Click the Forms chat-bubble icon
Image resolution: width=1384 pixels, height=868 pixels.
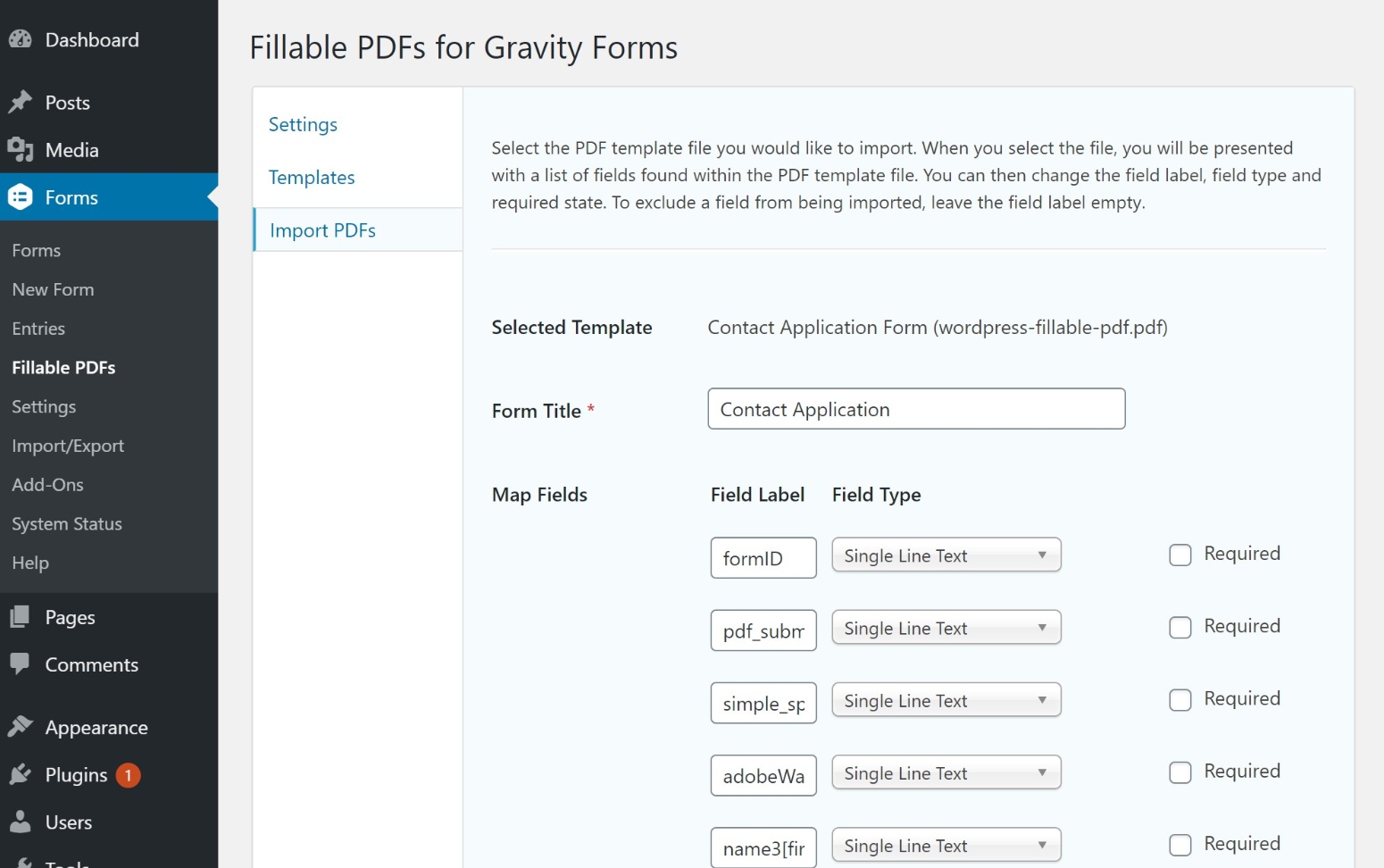(20, 196)
